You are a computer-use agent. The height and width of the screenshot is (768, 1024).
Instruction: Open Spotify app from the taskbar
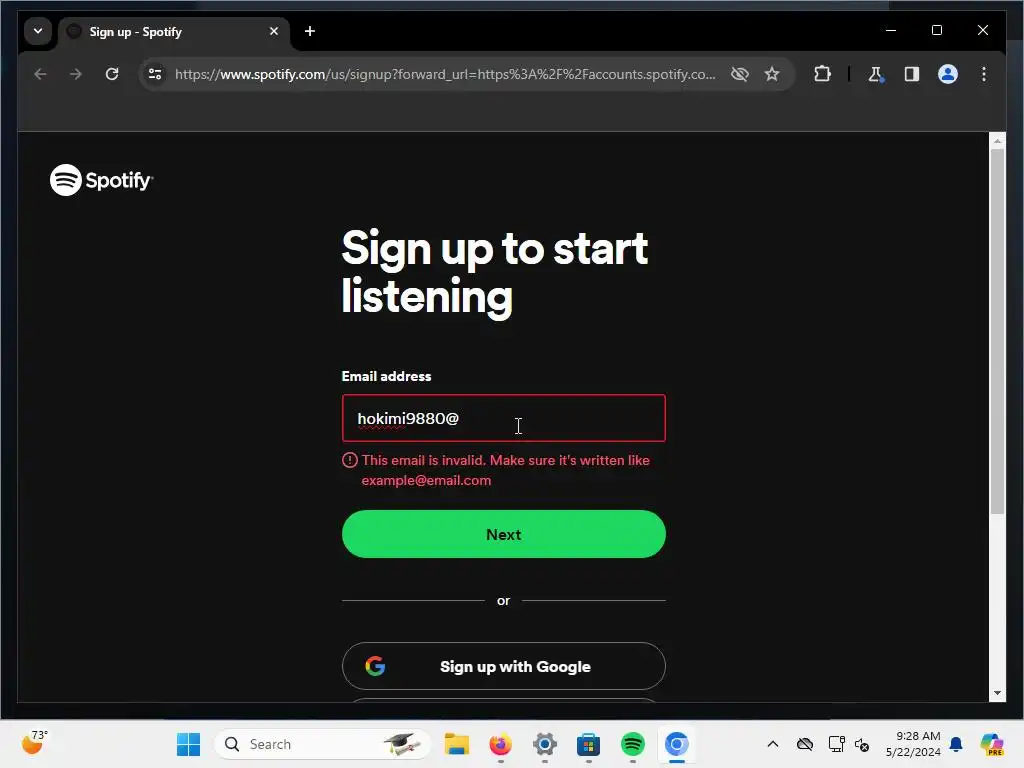pos(632,744)
